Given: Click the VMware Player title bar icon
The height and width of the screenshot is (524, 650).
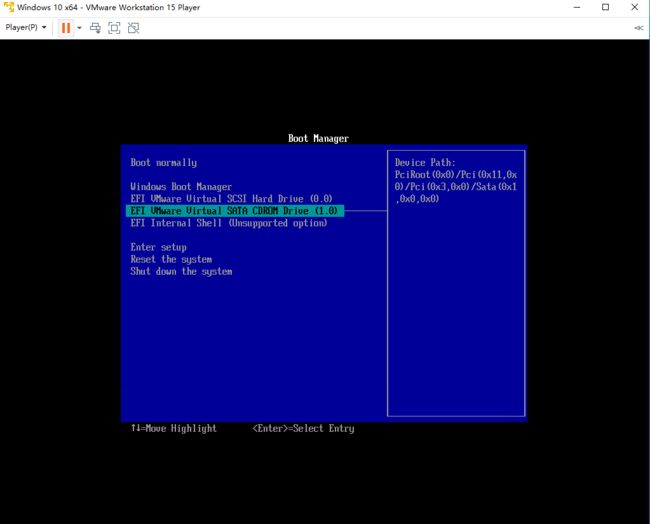Looking at the screenshot, I should (x=8, y=7).
